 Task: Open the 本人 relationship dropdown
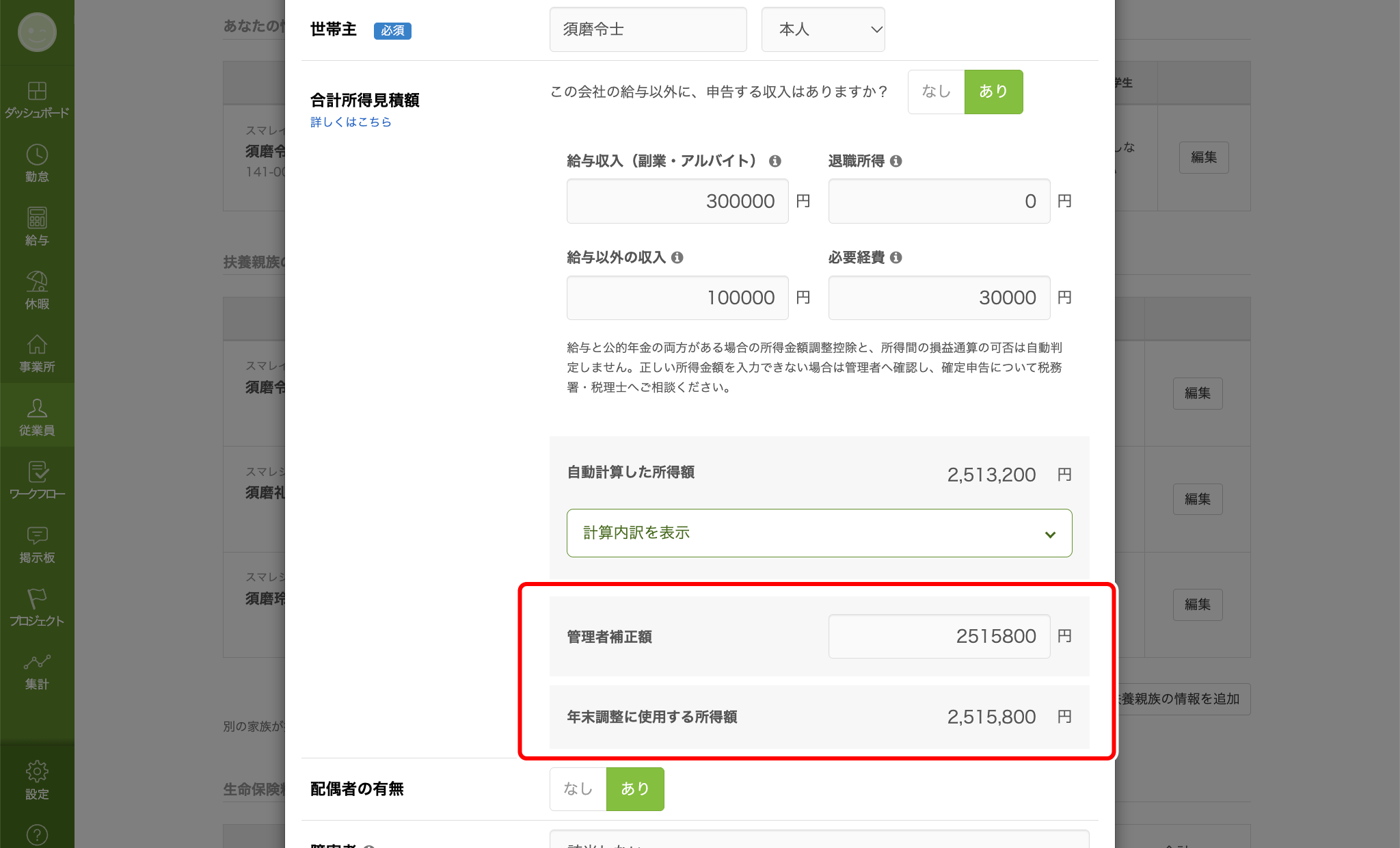823,29
